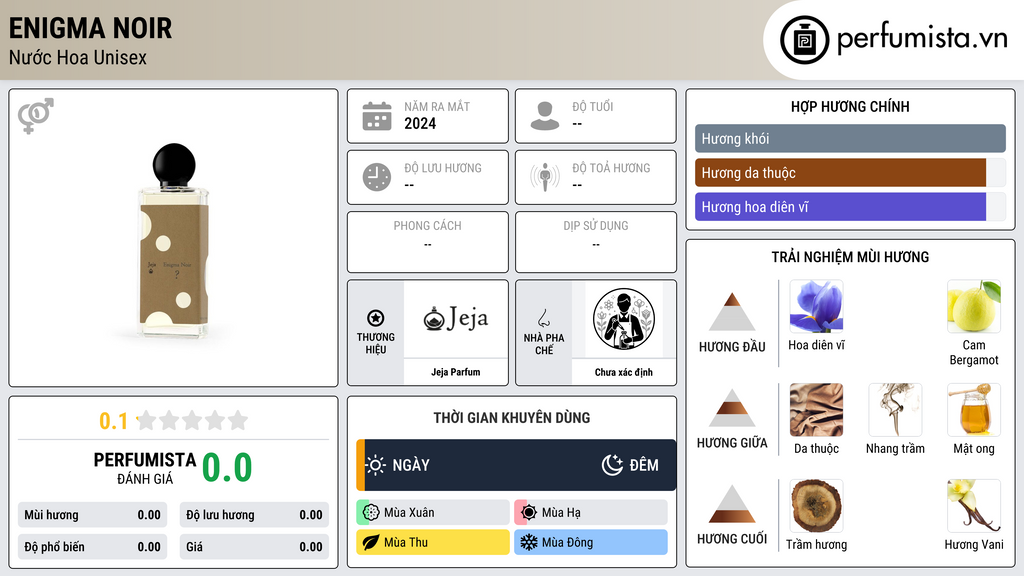
Task: Click the Mùa Đông season label
Action: 567,542
